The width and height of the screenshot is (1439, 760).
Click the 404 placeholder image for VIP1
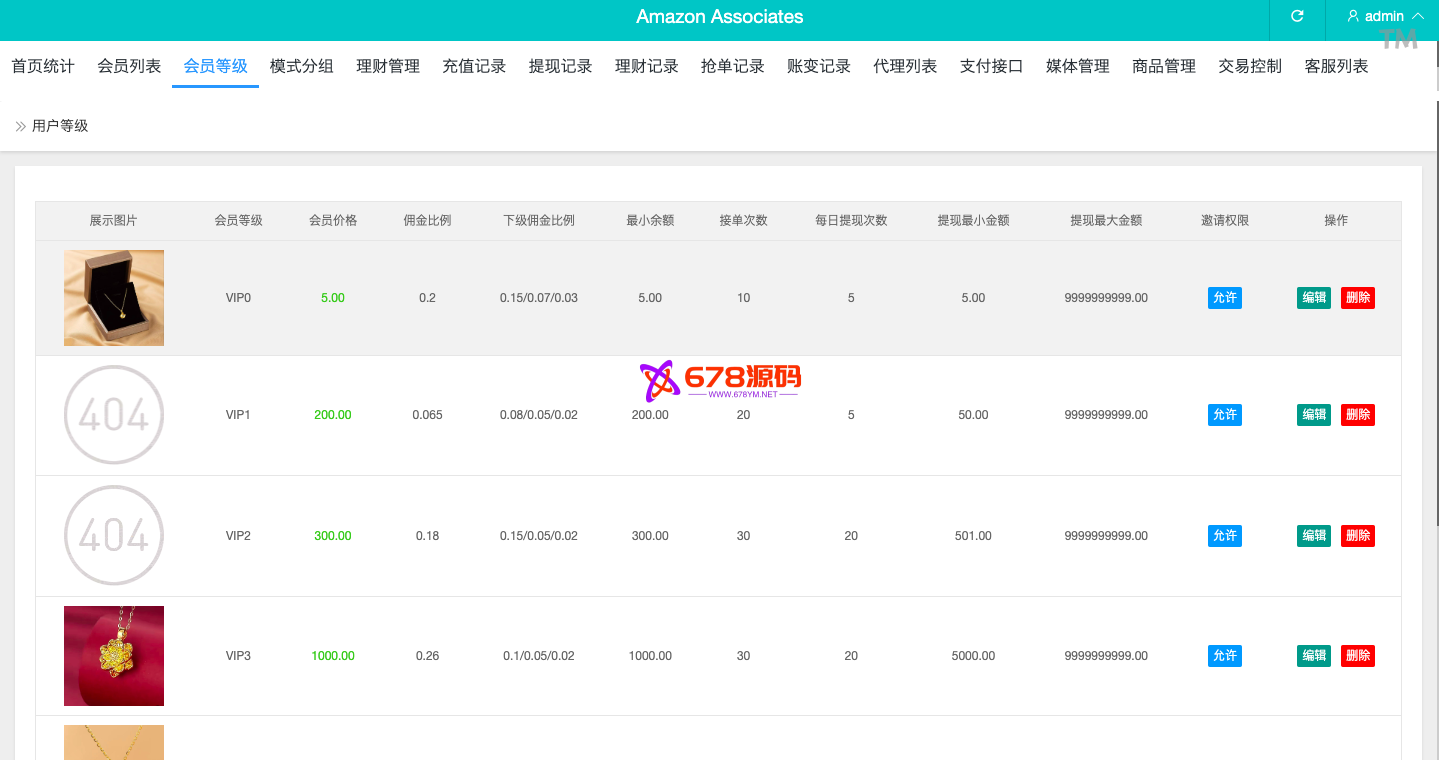click(114, 415)
